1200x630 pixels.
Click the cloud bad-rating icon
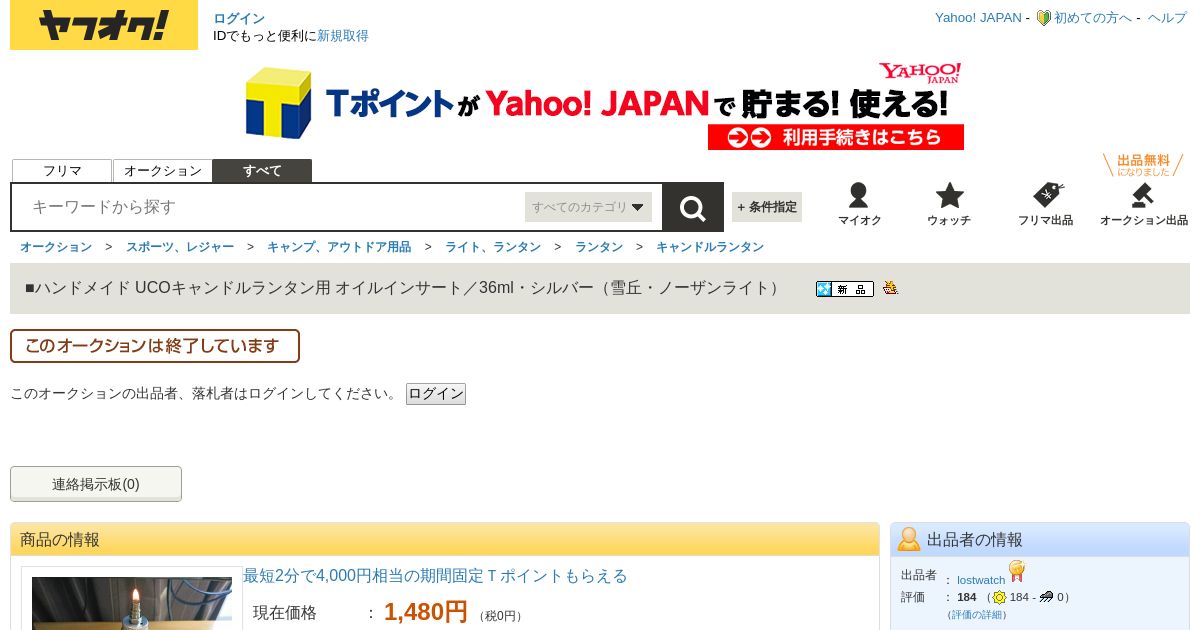[1046, 597]
